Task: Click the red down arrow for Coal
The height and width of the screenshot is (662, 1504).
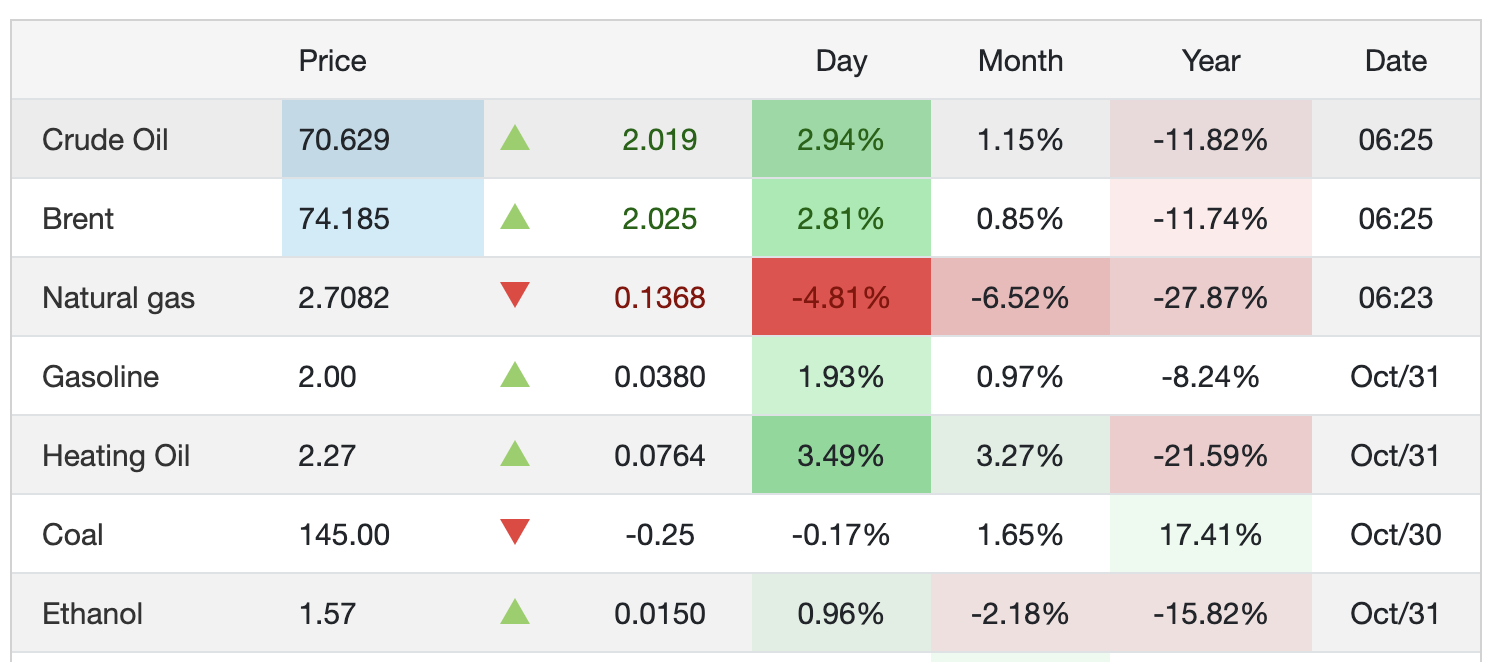Action: (x=515, y=533)
